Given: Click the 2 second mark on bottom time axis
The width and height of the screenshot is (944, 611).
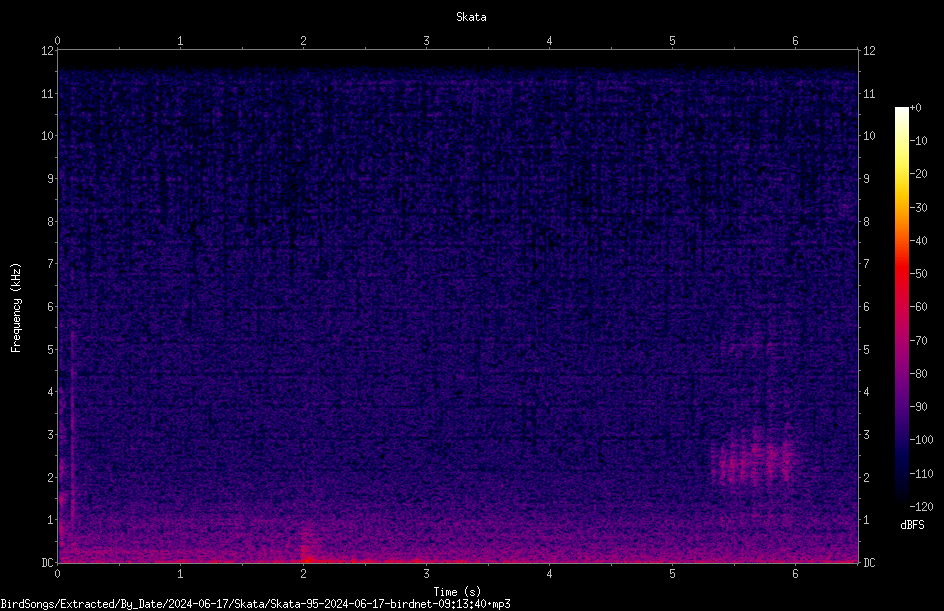Looking at the screenshot, I should pyautogui.click(x=303, y=574).
